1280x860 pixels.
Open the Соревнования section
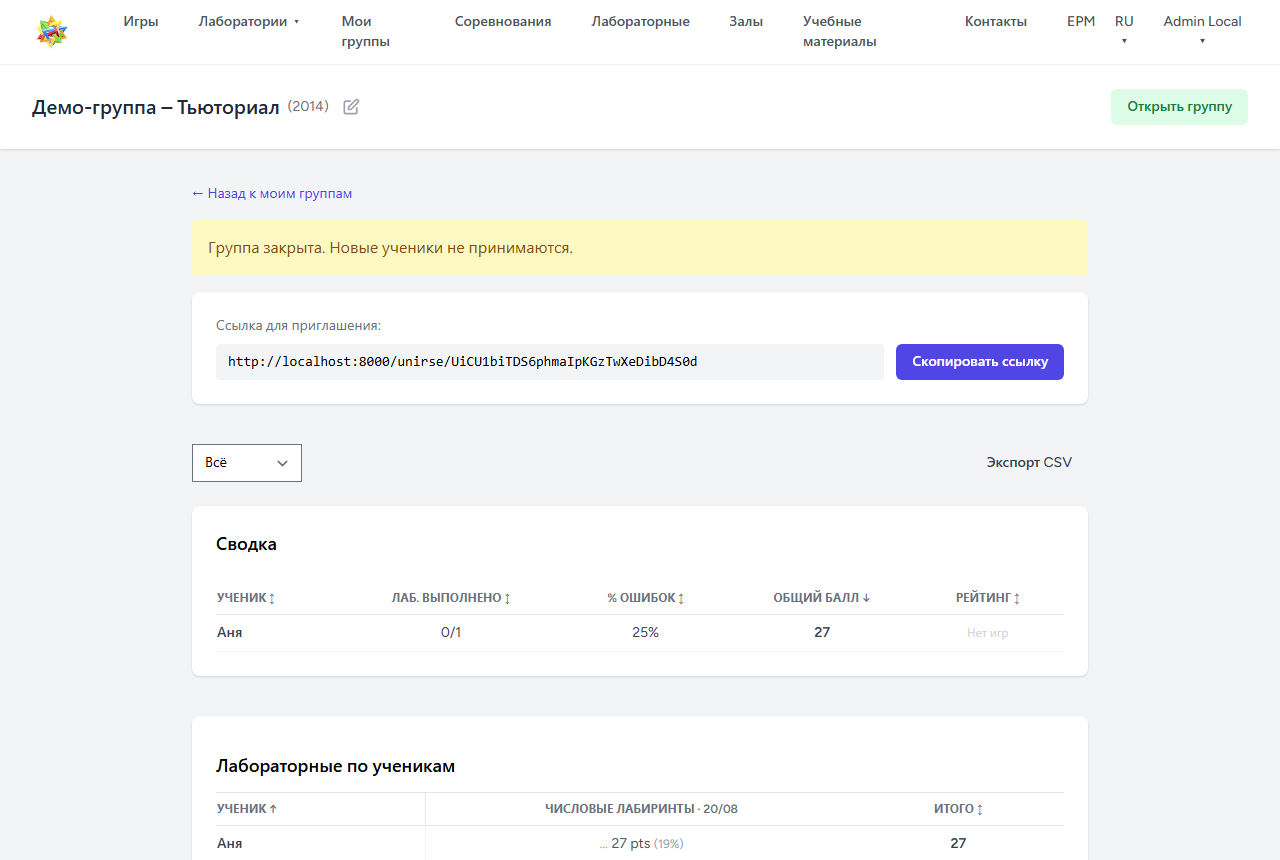pyautogui.click(x=503, y=22)
